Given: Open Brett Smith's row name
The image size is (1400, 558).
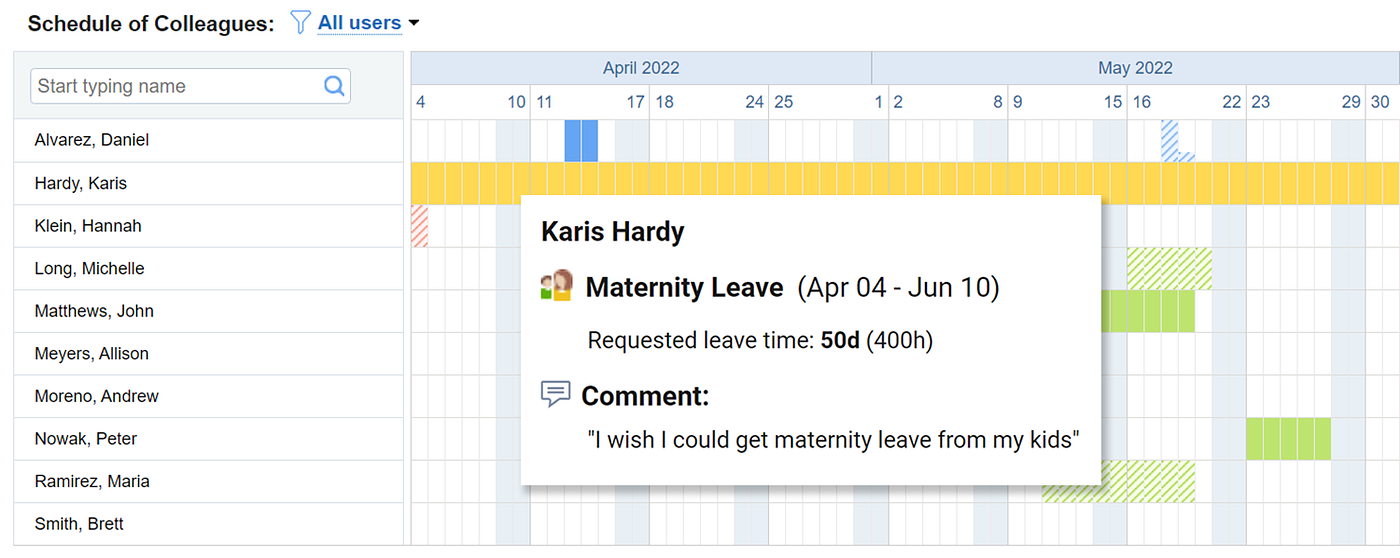Looking at the screenshot, I should (79, 524).
